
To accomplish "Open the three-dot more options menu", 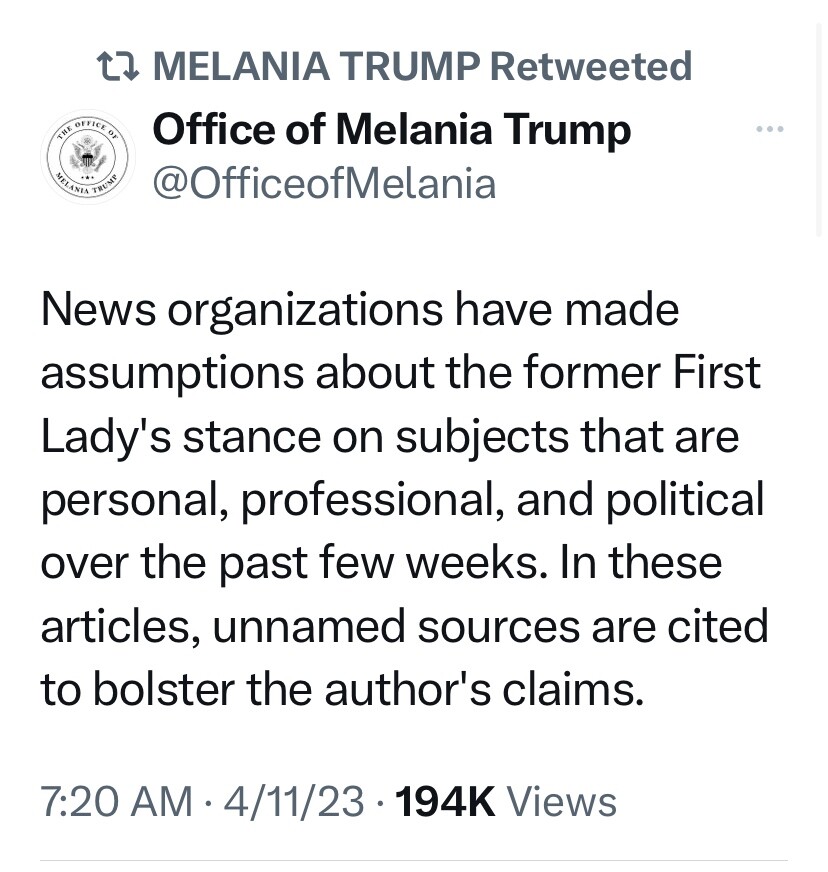I will pyautogui.click(x=770, y=129).
